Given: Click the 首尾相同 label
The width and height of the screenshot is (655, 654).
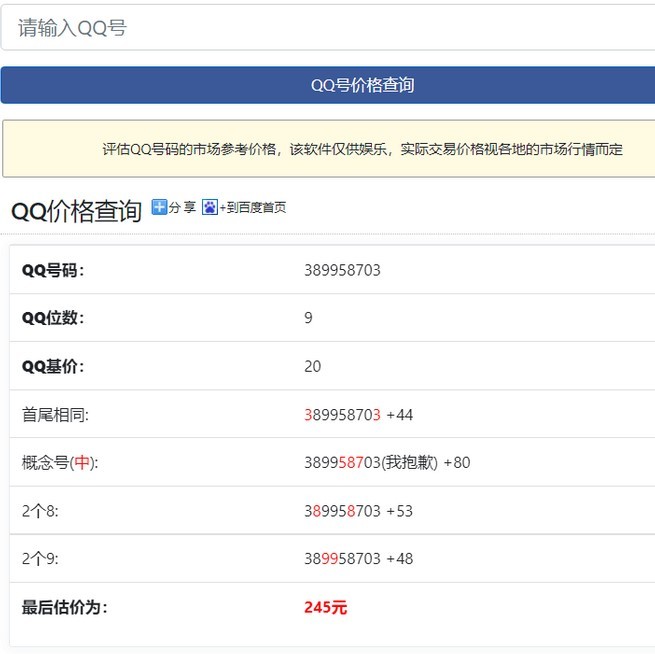Looking at the screenshot, I should tap(55, 415).
